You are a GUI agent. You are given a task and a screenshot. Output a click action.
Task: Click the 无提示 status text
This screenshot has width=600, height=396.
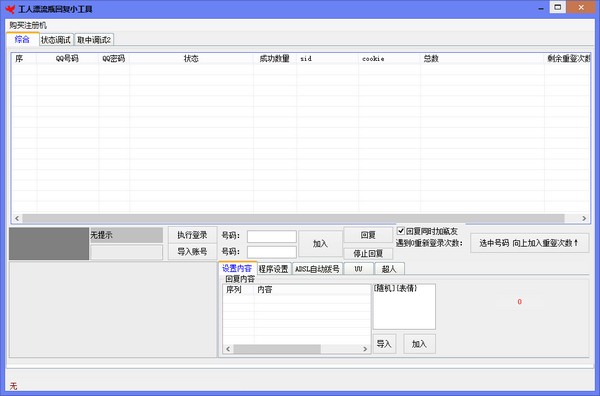(x=101, y=235)
